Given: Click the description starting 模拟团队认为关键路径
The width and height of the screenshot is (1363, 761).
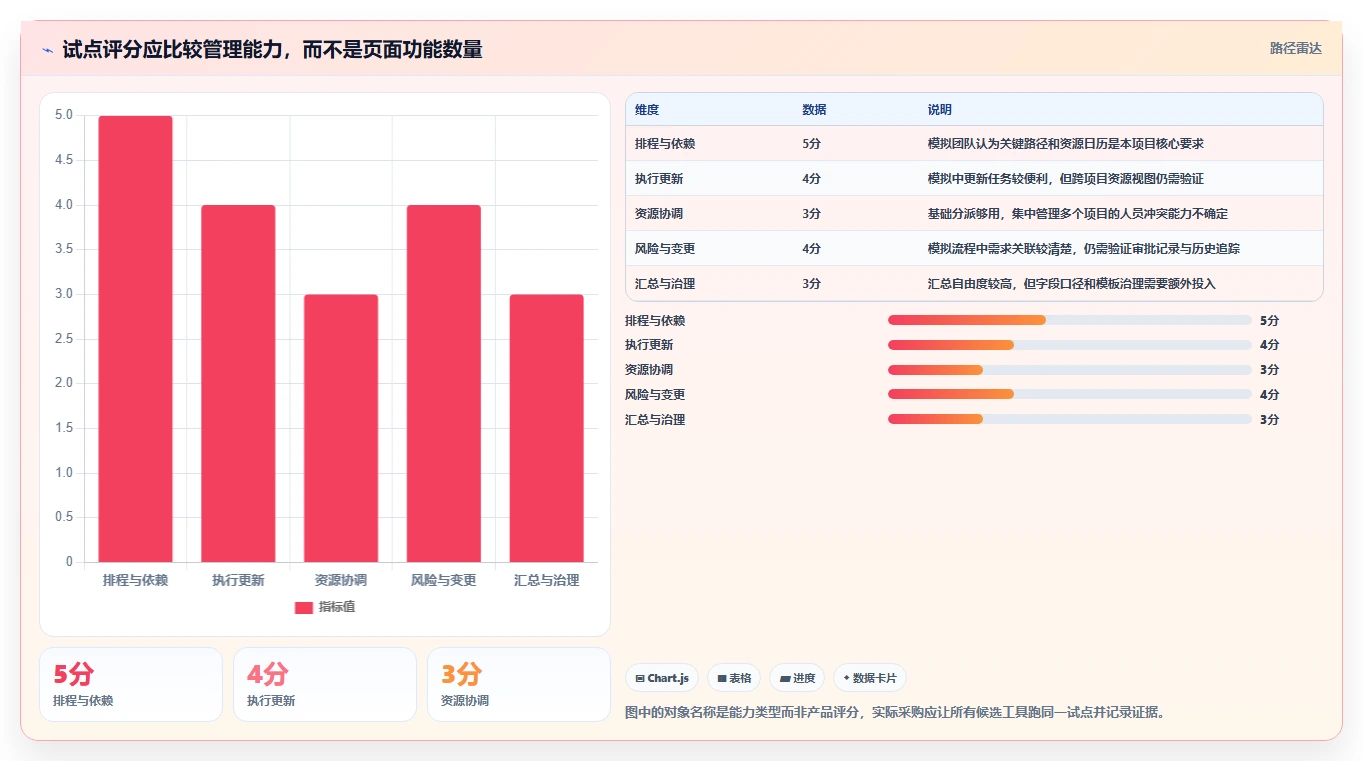Looking at the screenshot, I should pos(1066,144).
